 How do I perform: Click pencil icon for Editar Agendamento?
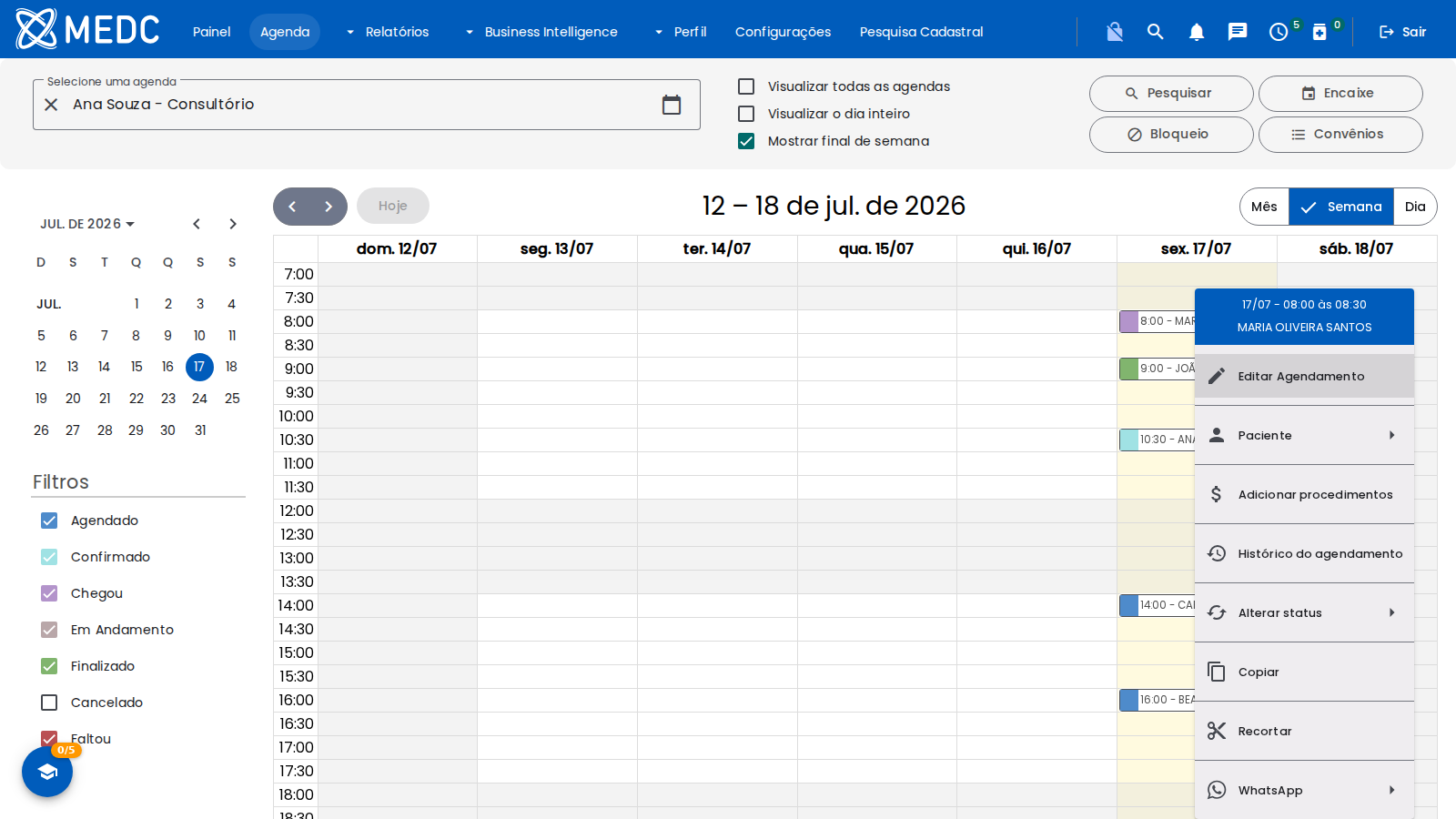tap(1217, 376)
